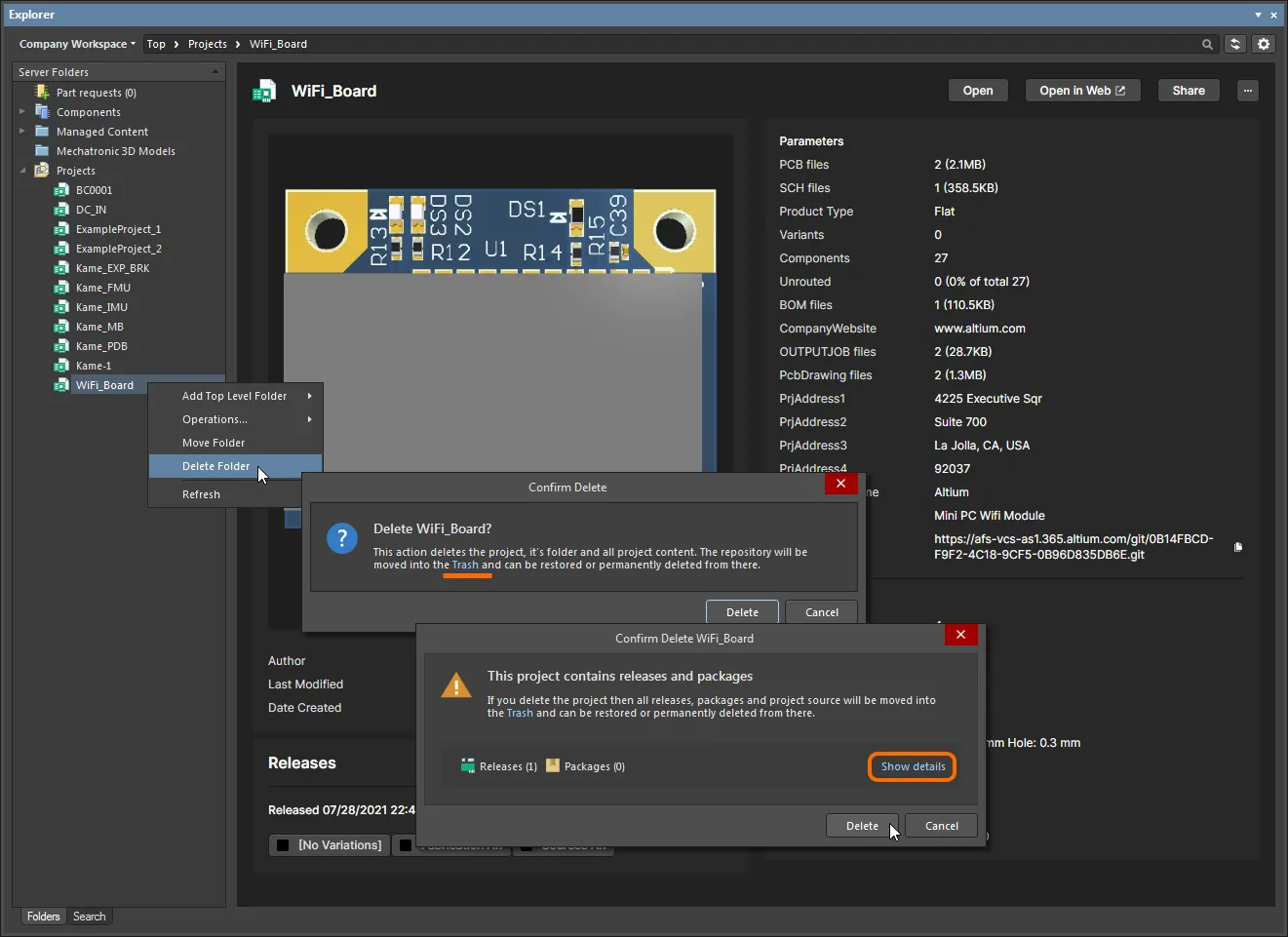
Task: Collapse the Projects tree node
Action: click(22, 171)
